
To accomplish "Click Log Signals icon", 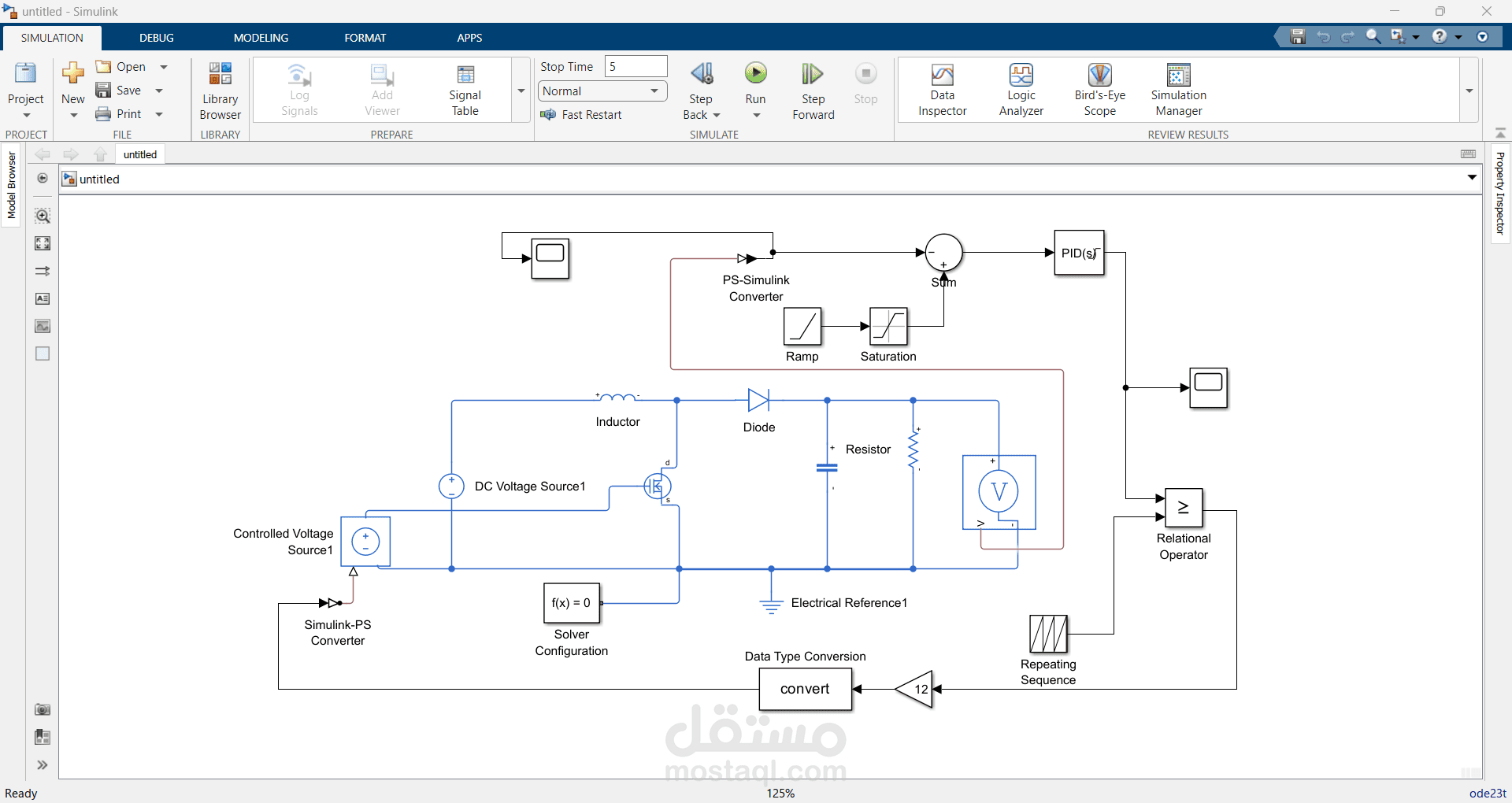I will [x=299, y=75].
